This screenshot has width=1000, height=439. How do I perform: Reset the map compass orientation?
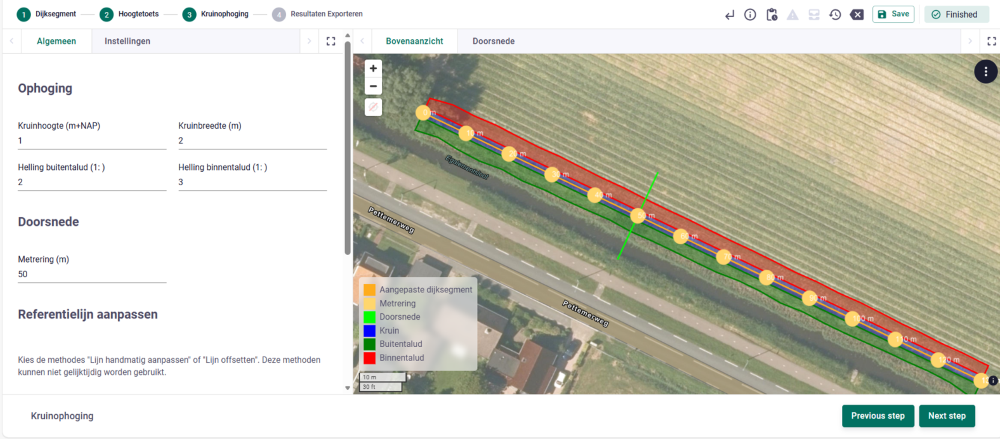pos(373,107)
